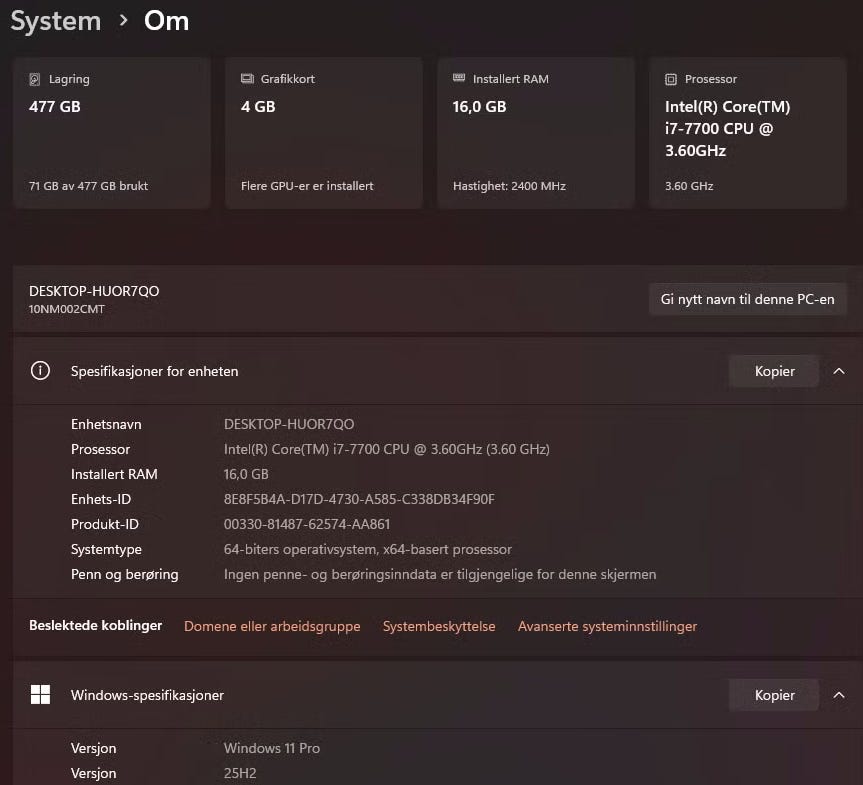Click the Windows 11 Pro version value
The image size is (863, 785).
[272, 748]
